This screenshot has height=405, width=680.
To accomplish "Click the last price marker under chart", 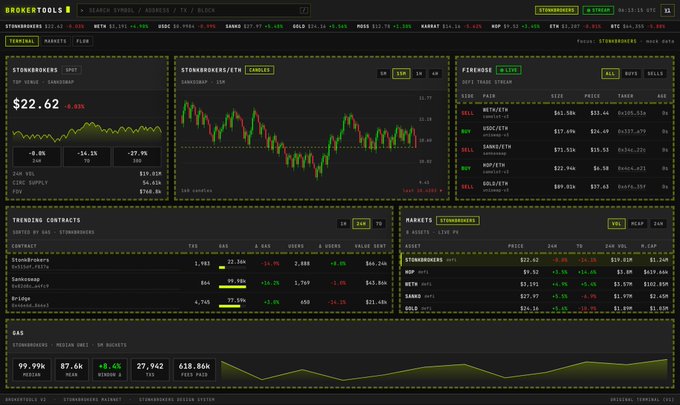I will point(422,190).
